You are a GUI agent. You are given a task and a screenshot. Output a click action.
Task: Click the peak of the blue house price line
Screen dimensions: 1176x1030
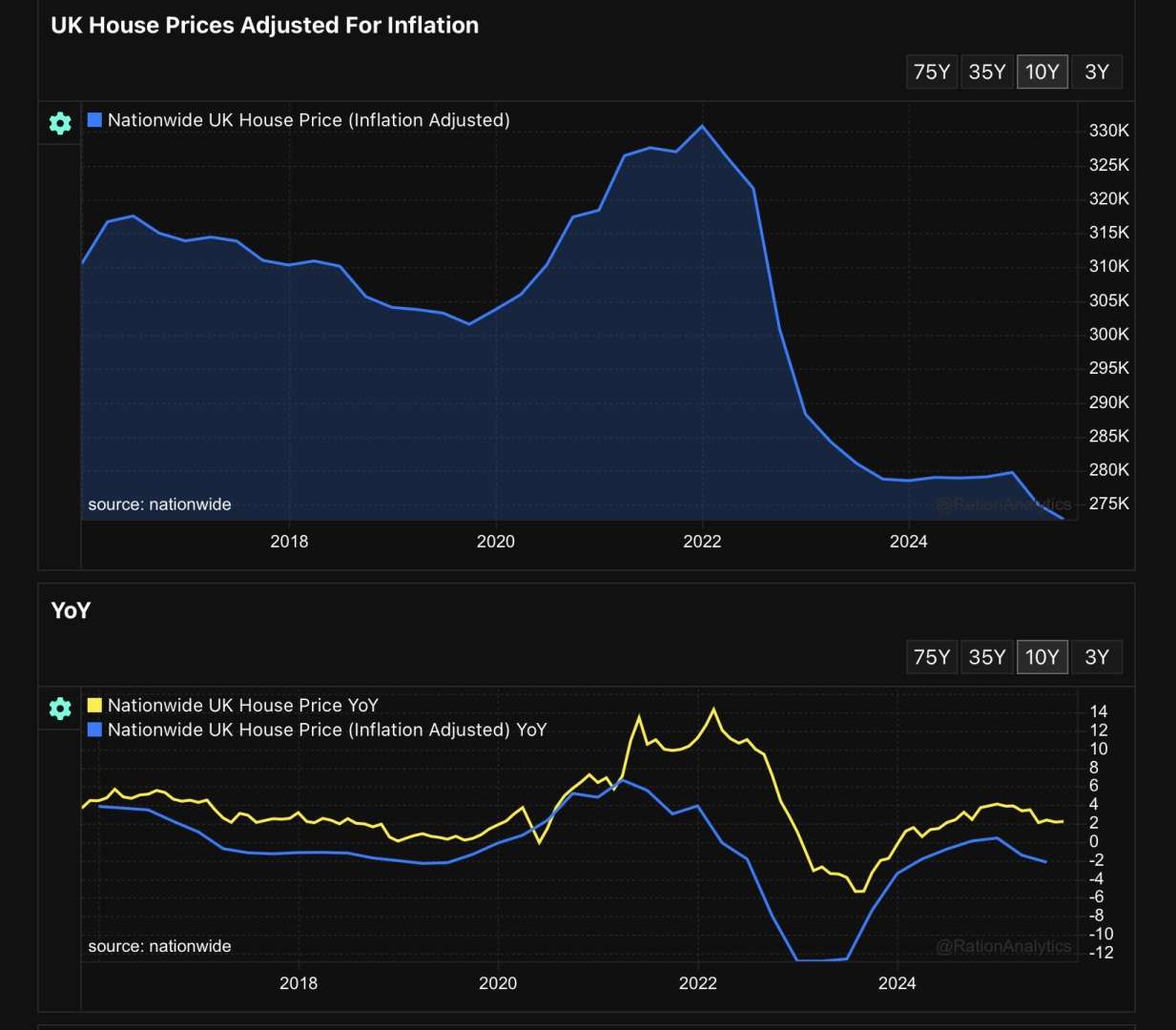pos(703,126)
